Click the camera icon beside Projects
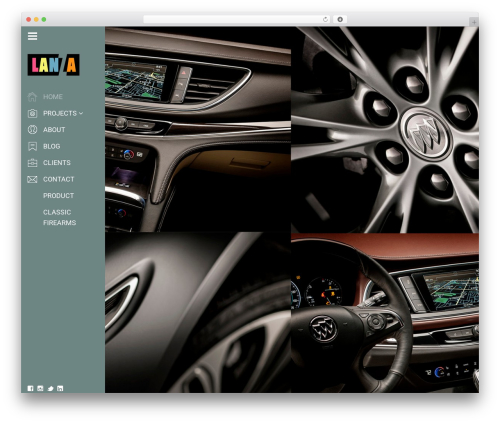This screenshot has height=423, width=500. click(32, 113)
